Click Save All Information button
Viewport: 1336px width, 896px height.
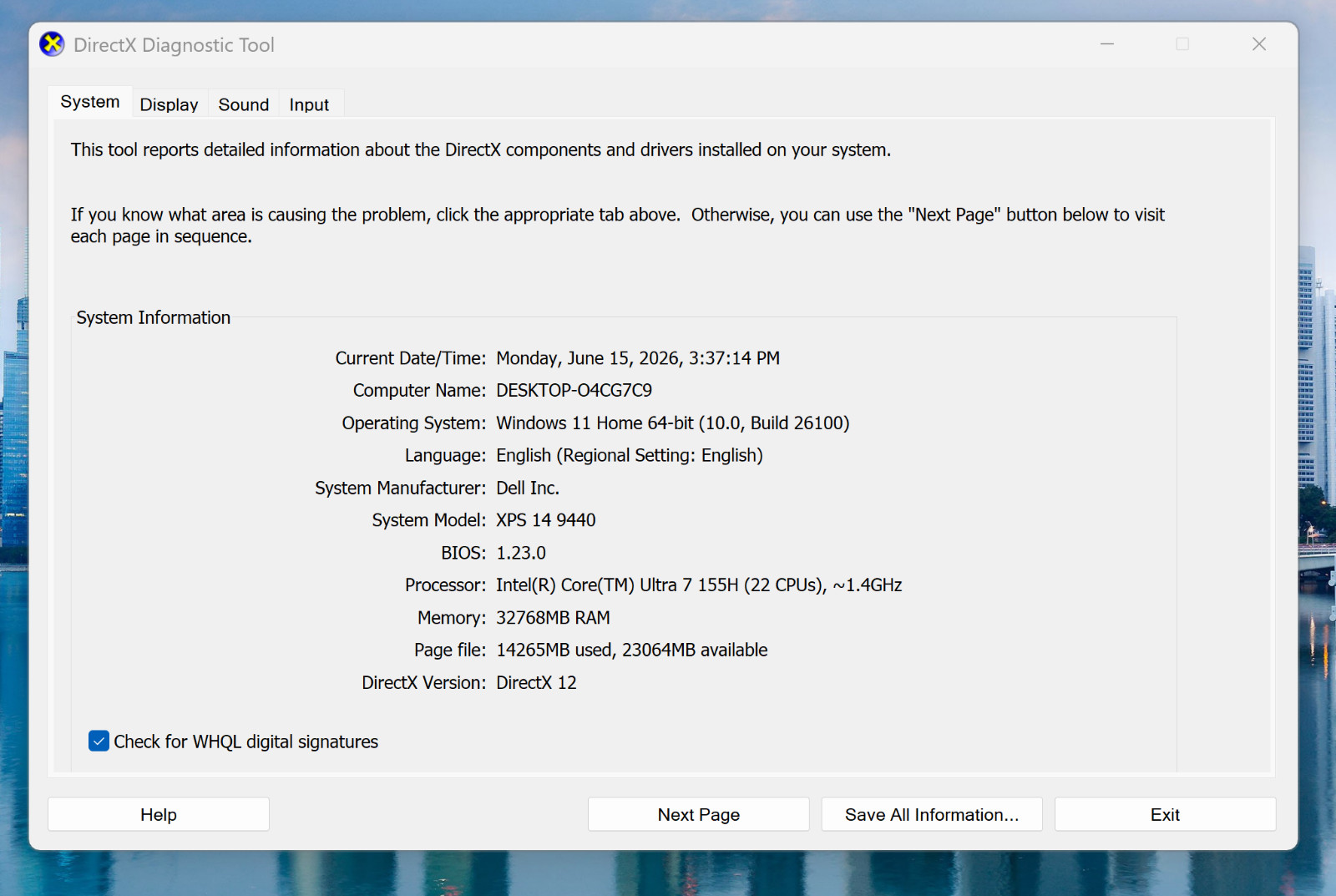[932, 814]
